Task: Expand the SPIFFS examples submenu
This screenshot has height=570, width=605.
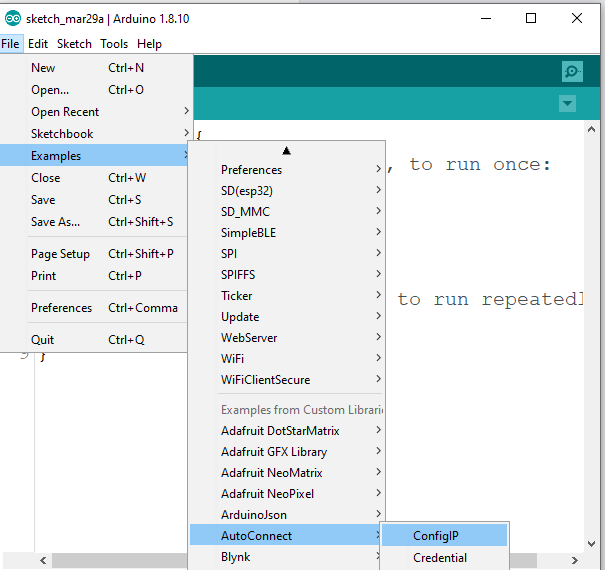Action: click(287, 275)
